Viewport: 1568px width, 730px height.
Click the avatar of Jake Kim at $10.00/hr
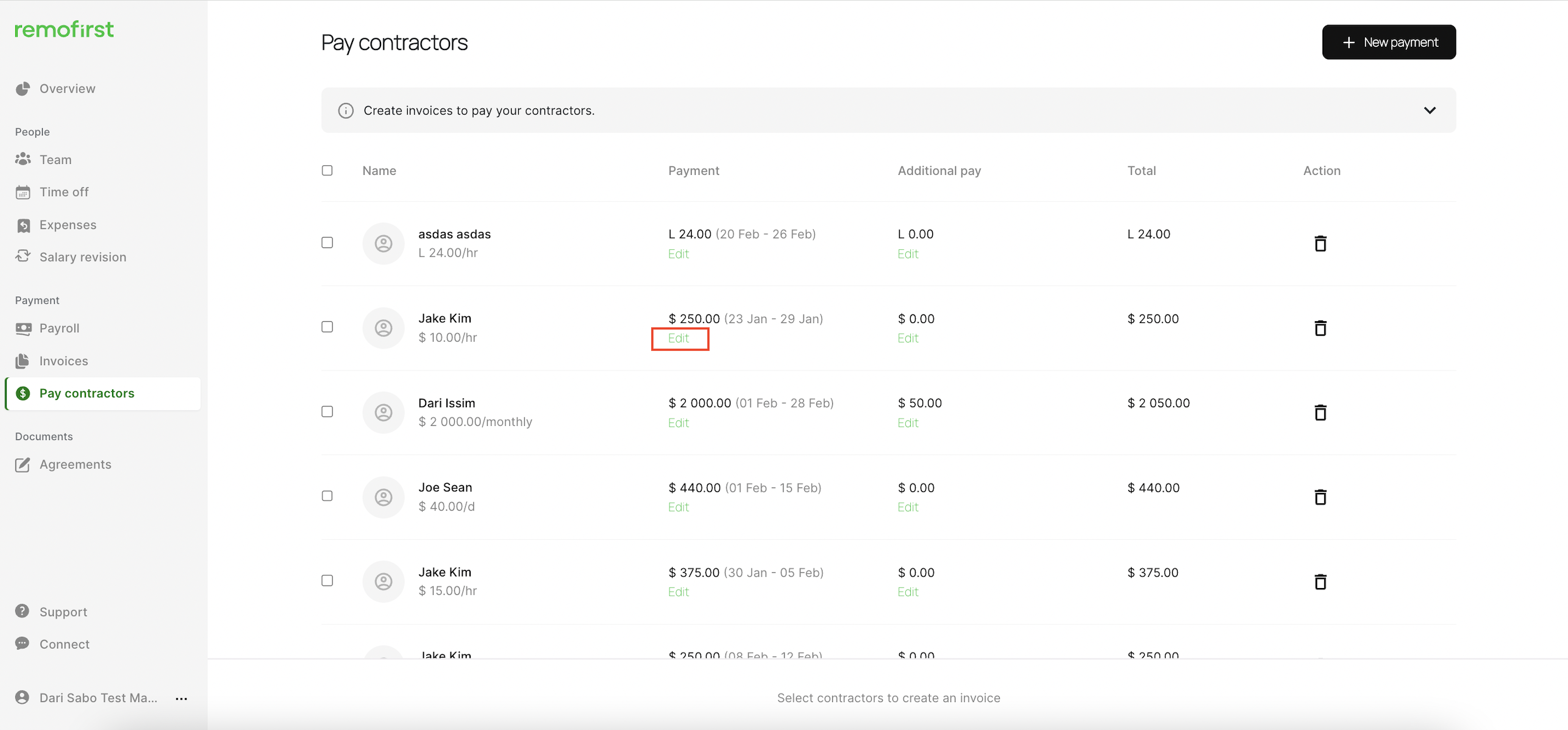coord(383,328)
